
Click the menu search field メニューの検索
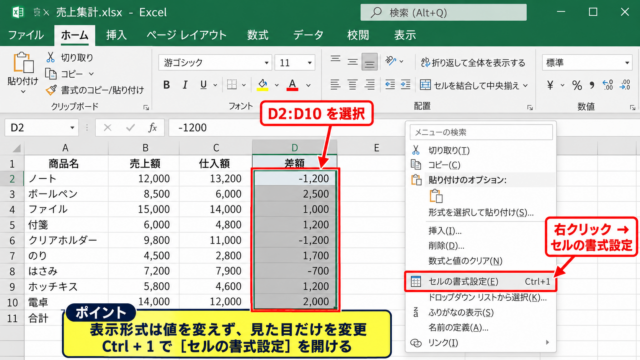coord(481,132)
